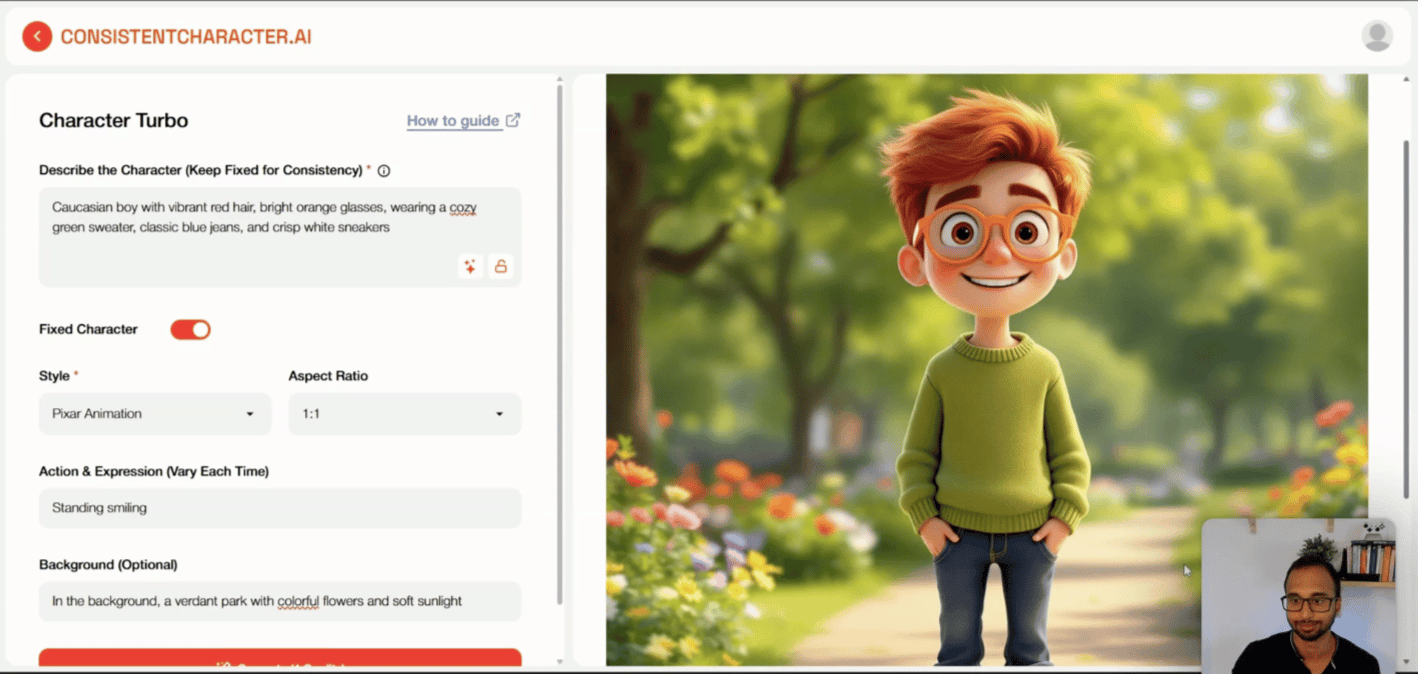The width and height of the screenshot is (1418, 674).
Task: Click the external link icon beside How to guide
Action: coord(514,119)
